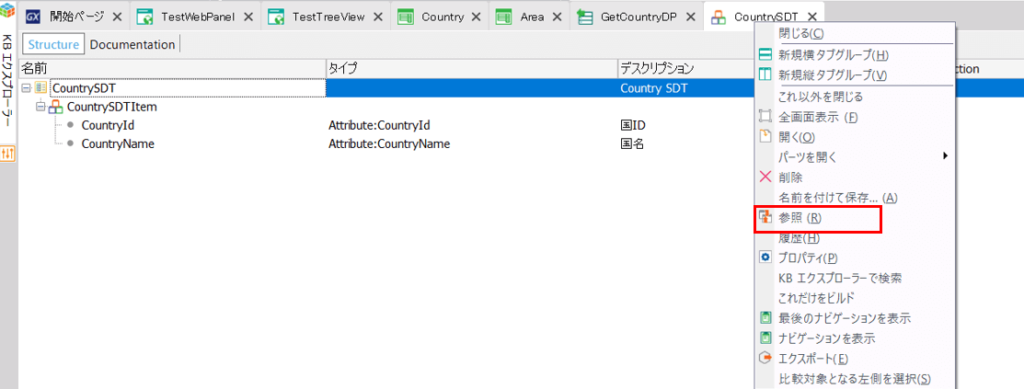The width and height of the screenshot is (1024, 389).
Task: Click the orange sliders icon in sidebar
Action: click(7, 153)
